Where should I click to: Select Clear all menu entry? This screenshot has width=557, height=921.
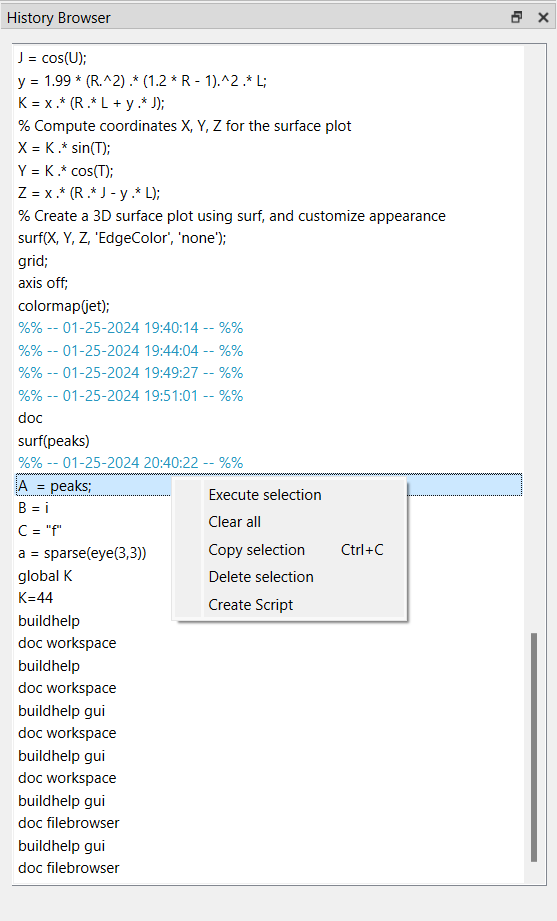[234, 522]
